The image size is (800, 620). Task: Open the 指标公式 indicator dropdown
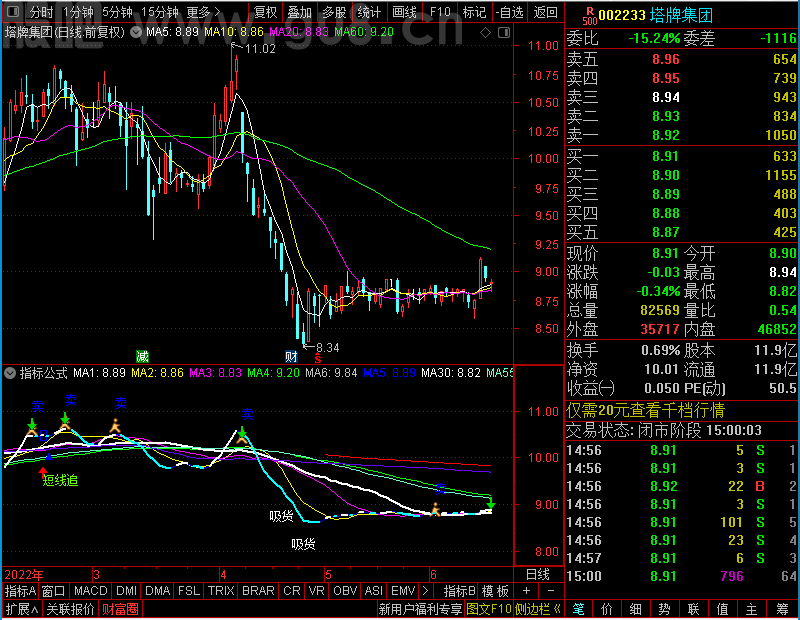pos(10,373)
